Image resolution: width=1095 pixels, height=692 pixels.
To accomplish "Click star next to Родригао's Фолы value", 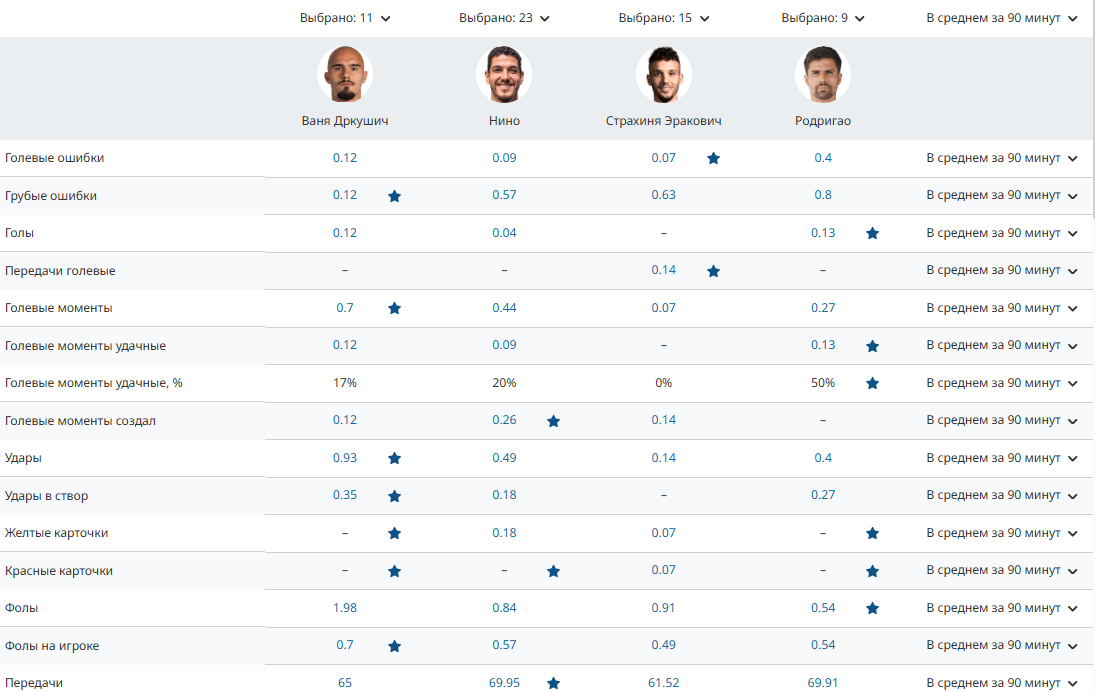I will click(872, 608).
